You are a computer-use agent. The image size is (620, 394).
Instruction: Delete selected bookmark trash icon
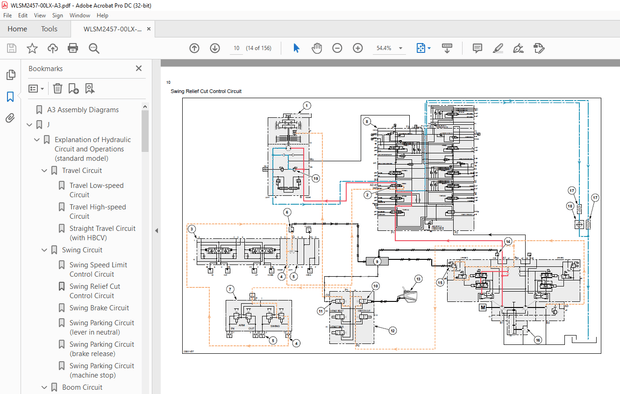click(x=58, y=88)
